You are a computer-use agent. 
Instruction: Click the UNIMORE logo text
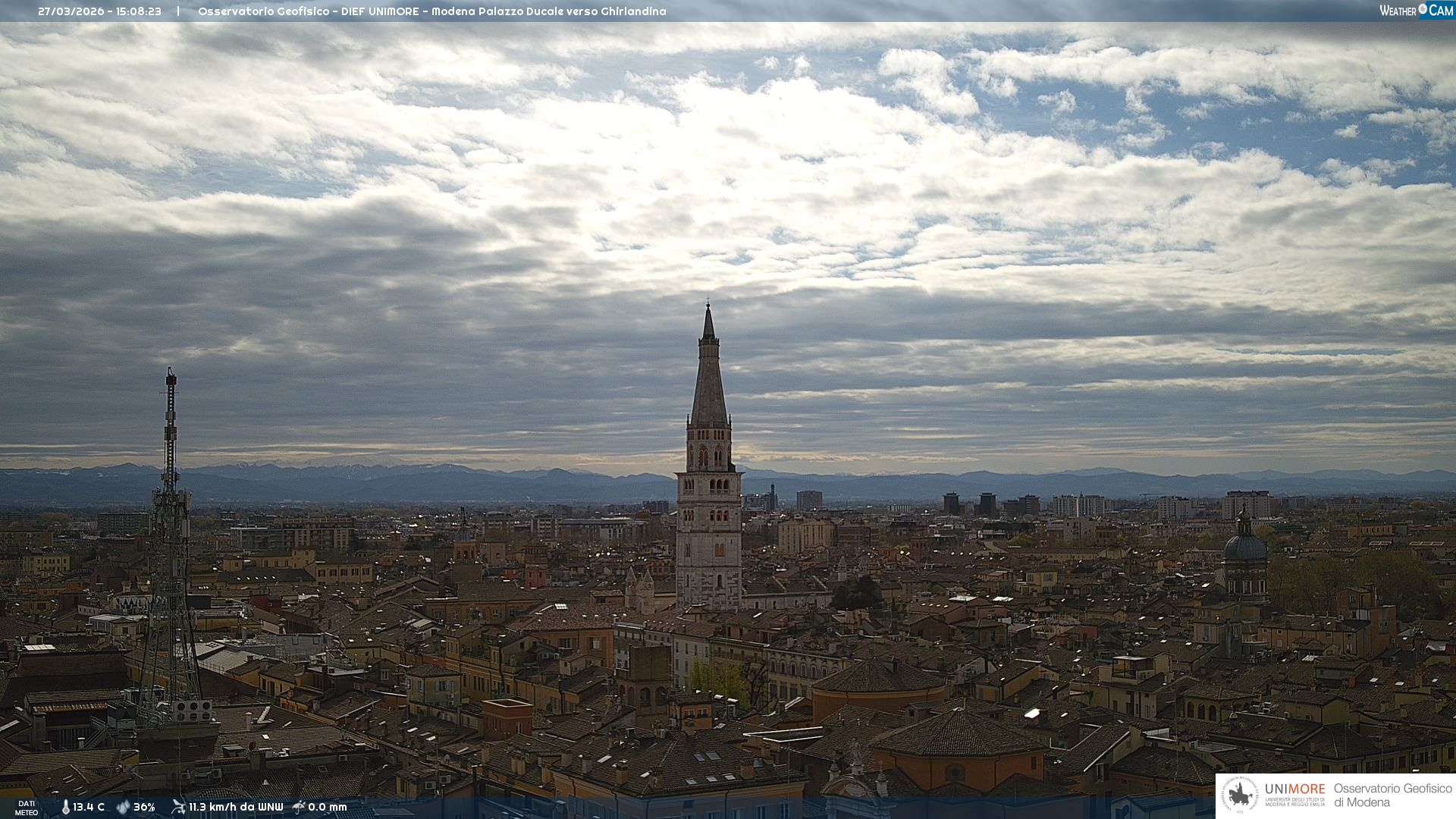click(1294, 789)
